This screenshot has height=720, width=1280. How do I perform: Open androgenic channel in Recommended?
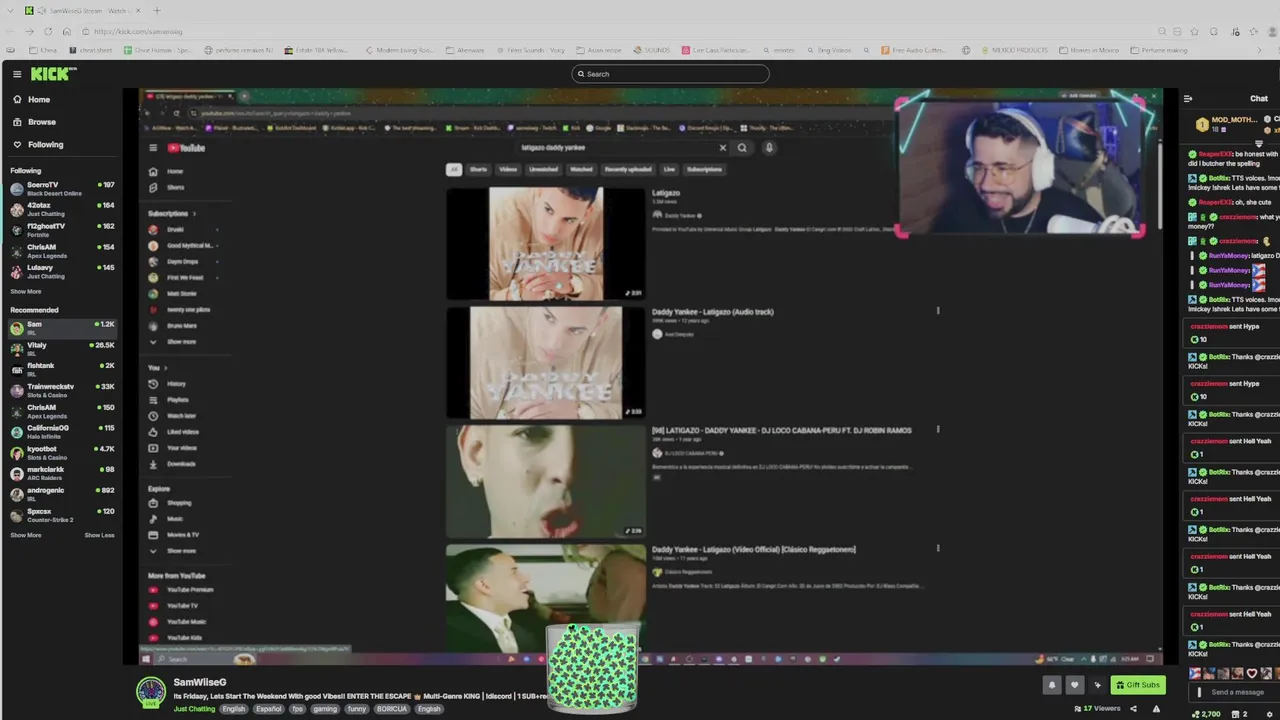coord(62,494)
